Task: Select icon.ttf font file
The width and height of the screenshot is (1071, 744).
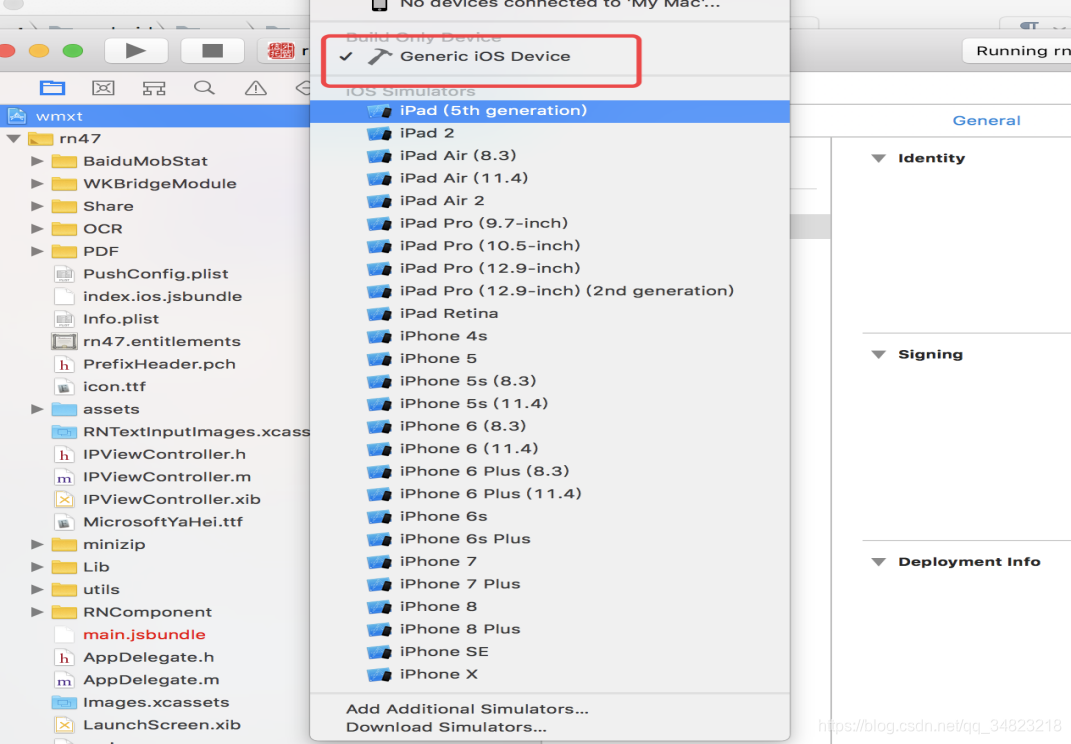Action: [113, 387]
